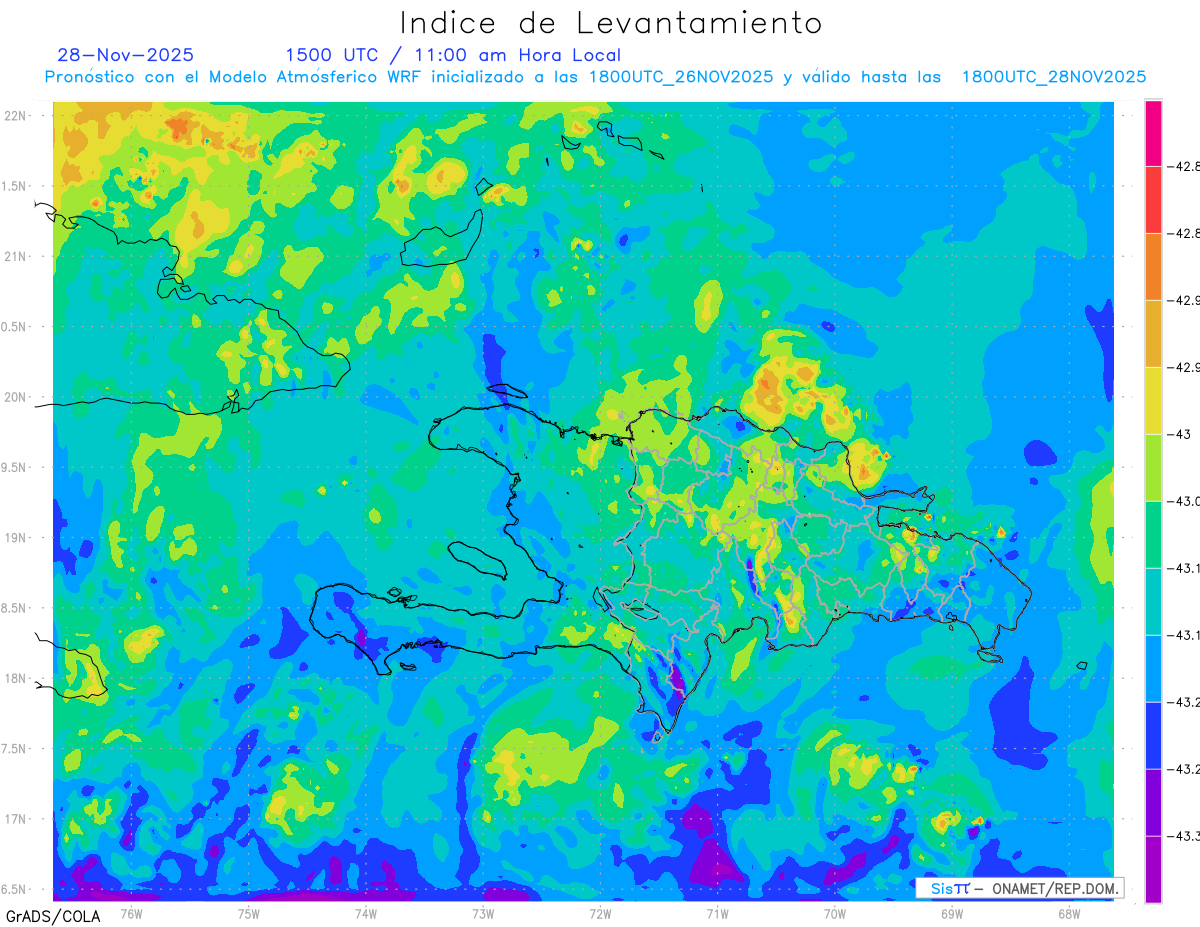1200x927 pixels.
Task: Click the "GrADS/COLA" label
Action: [53, 916]
